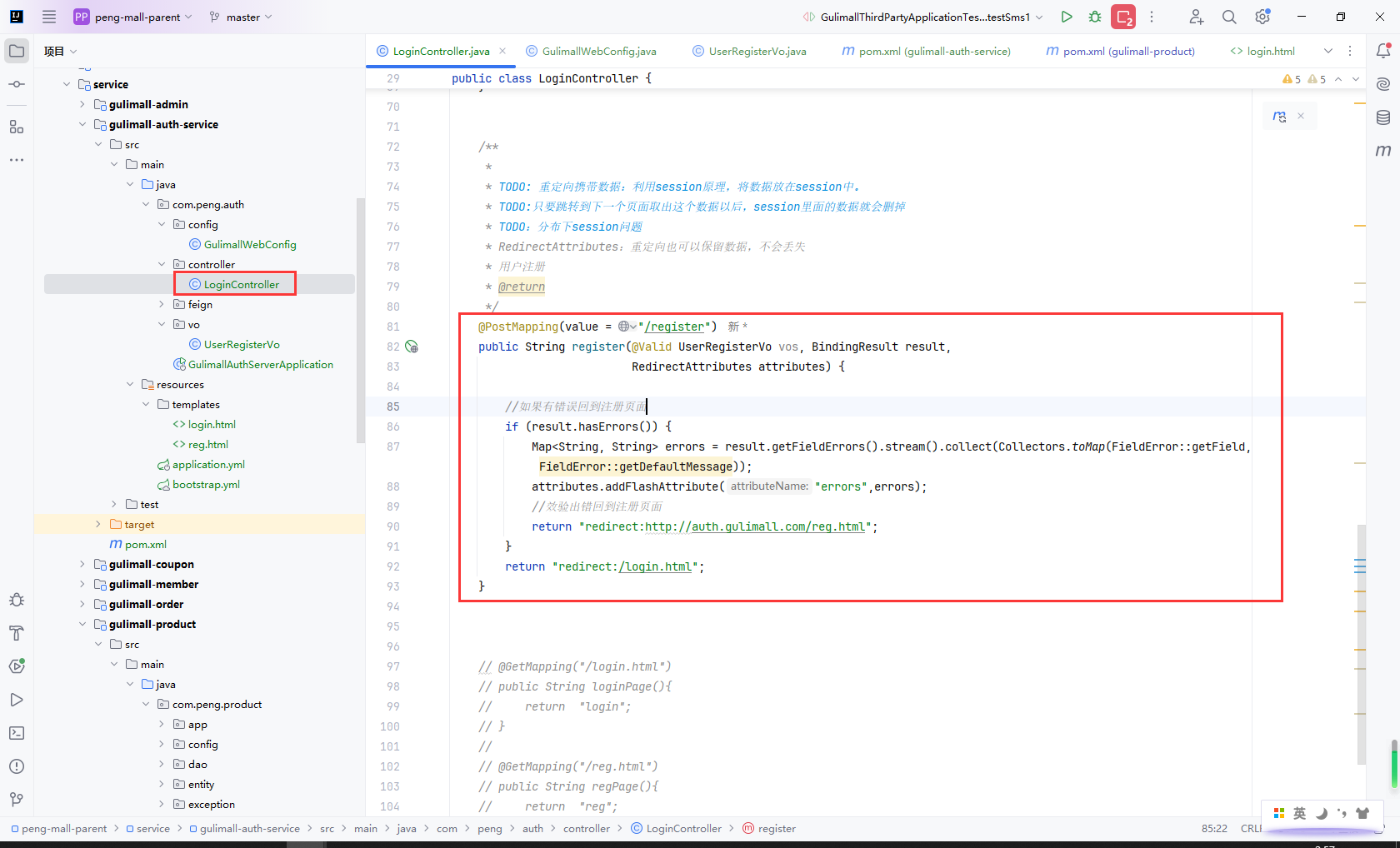The image size is (1400, 848).
Task: Open Notifications bell on right sidebar
Action: click(x=1383, y=51)
